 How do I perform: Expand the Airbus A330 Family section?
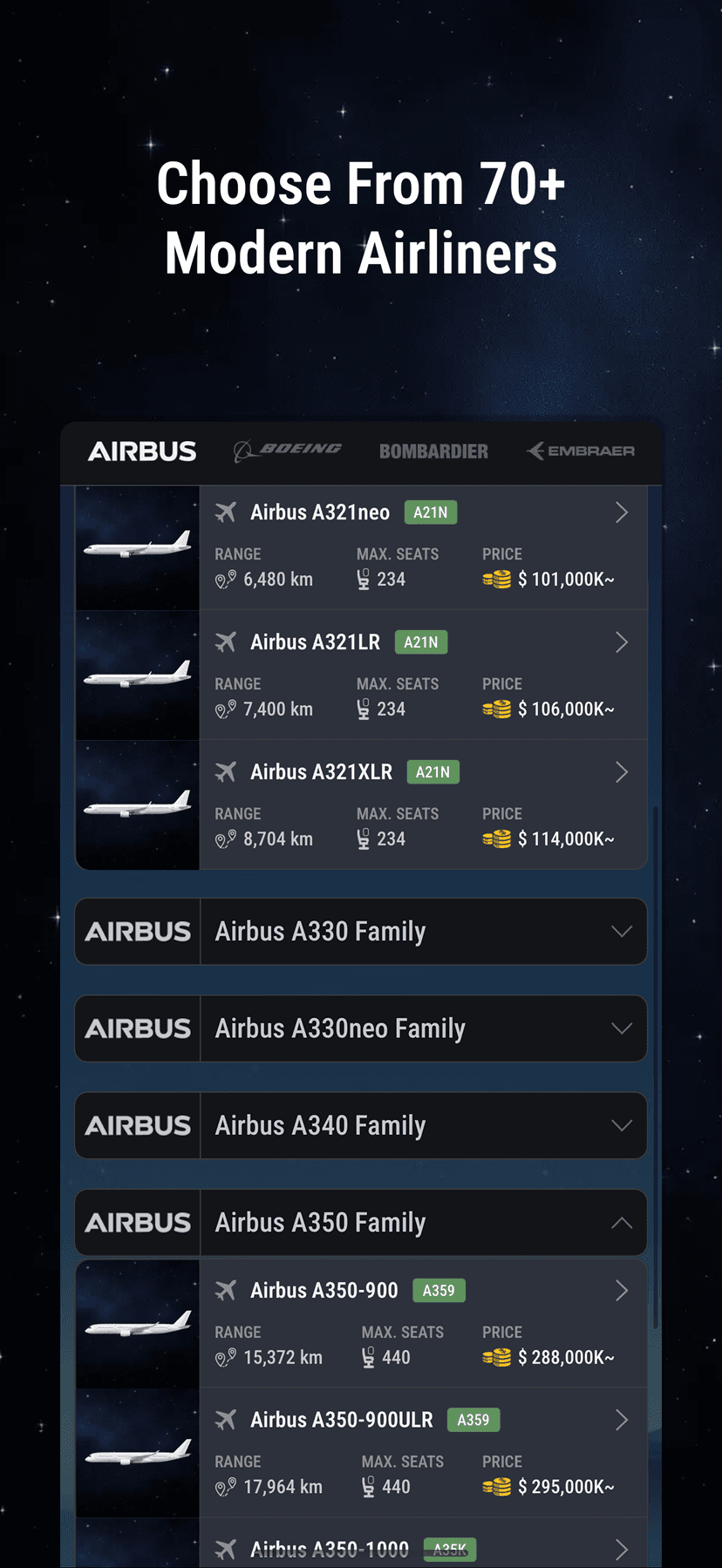(x=621, y=931)
